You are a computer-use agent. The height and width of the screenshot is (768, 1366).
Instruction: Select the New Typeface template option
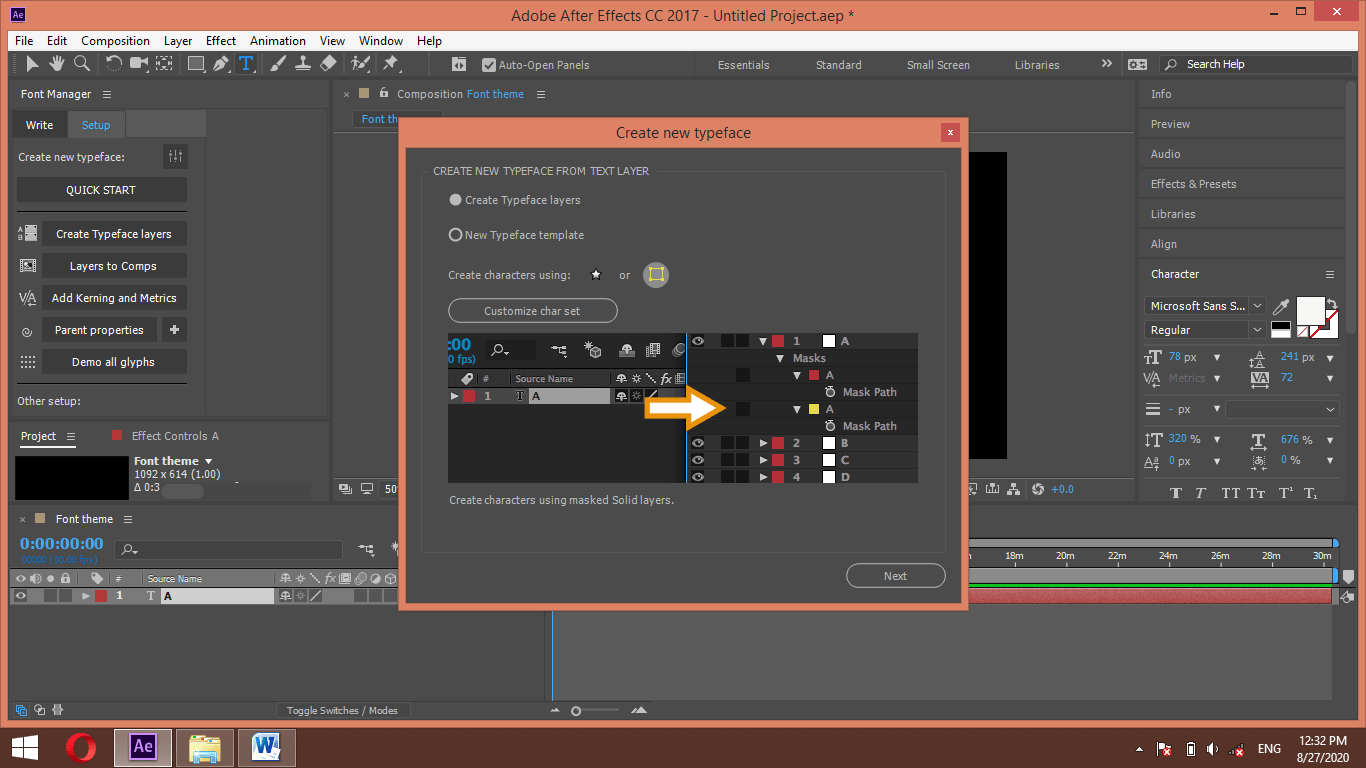(x=455, y=235)
